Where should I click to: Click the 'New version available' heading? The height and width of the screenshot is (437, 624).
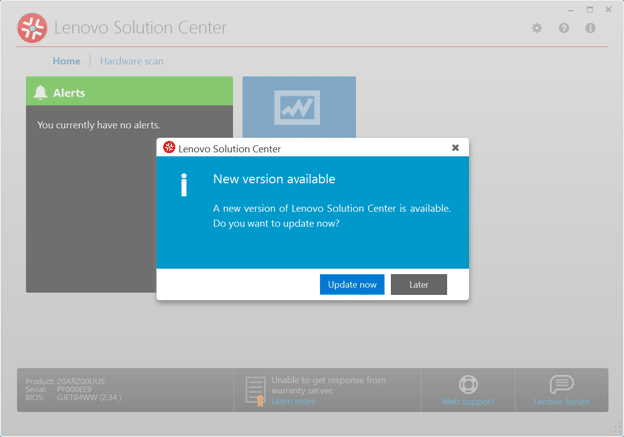[274, 179]
